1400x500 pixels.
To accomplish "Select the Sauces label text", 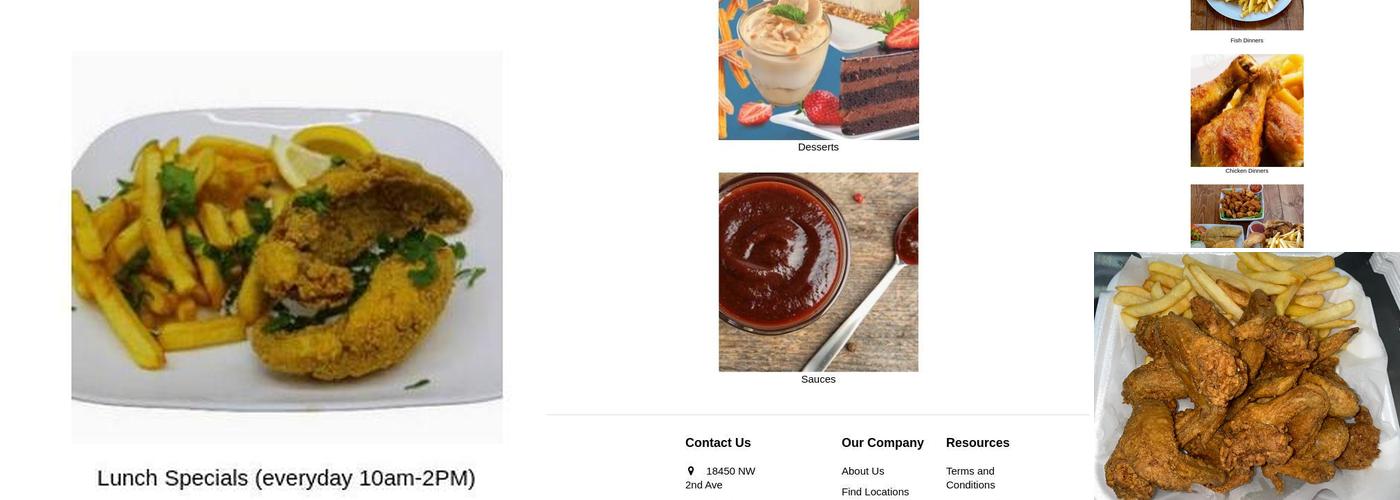I will click(x=818, y=379).
